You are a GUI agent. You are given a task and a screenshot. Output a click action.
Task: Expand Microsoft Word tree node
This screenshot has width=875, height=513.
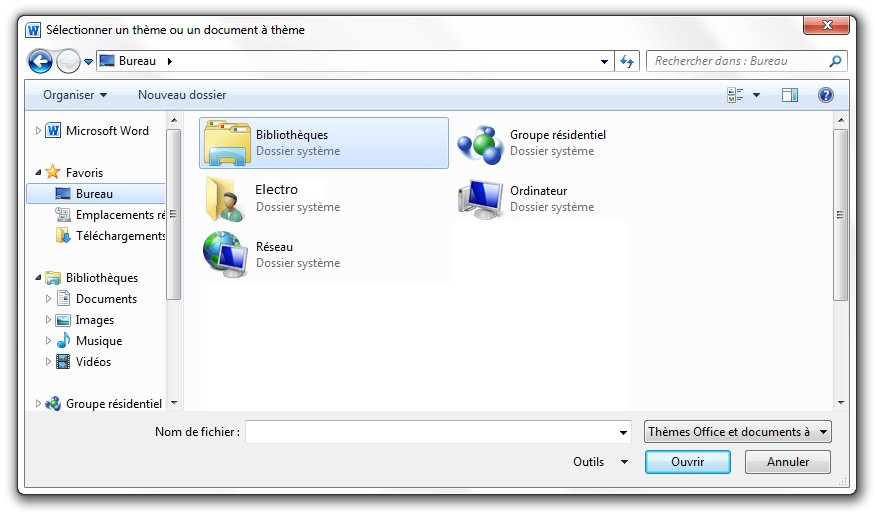37,131
